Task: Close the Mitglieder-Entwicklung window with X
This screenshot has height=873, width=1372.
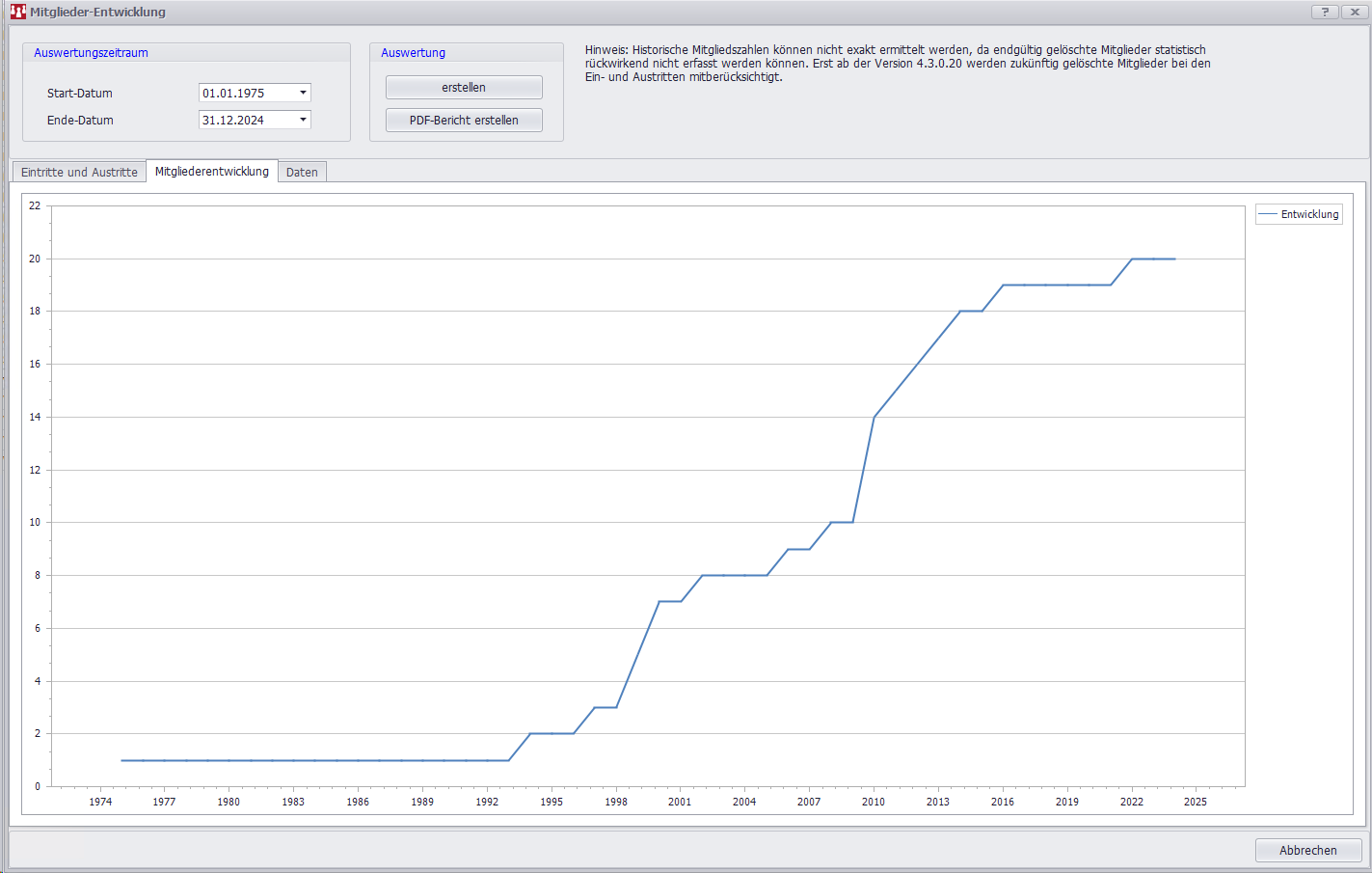Action: (x=1354, y=12)
